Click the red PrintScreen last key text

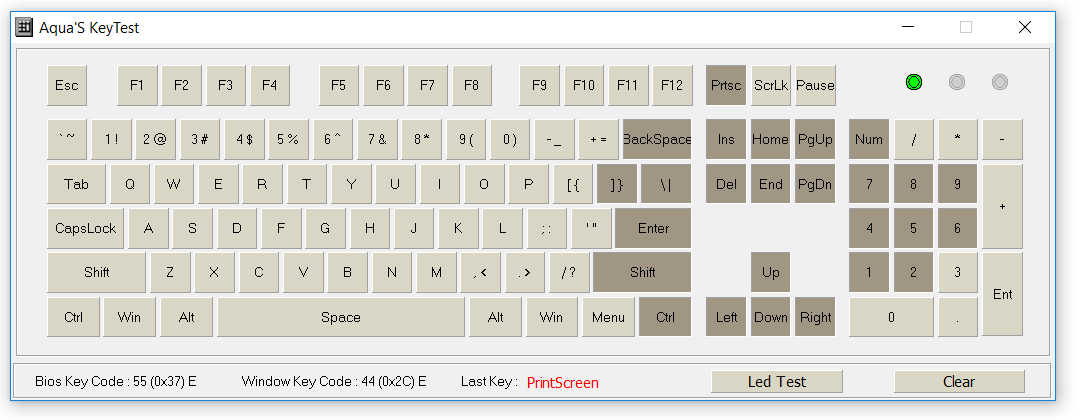(563, 383)
